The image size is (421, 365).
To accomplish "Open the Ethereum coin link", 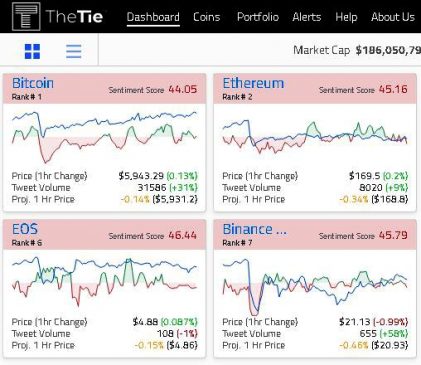I will (x=253, y=83).
